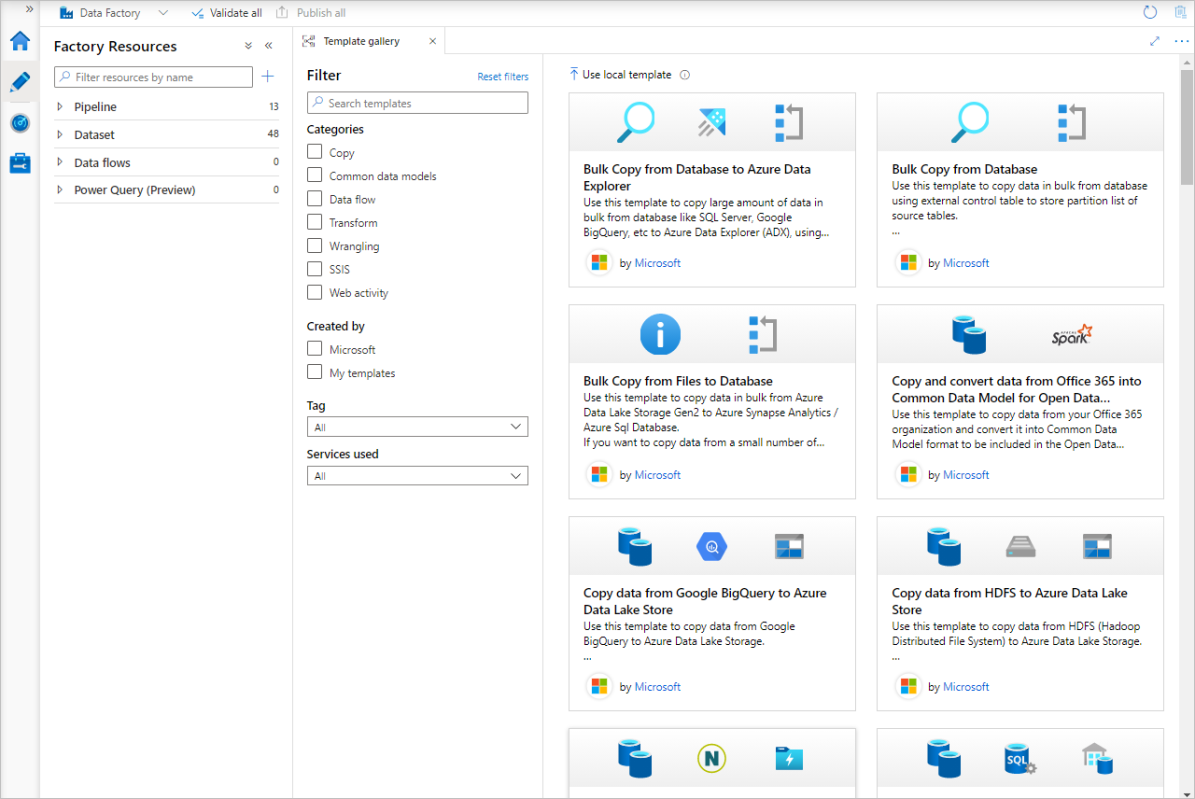The width and height of the screenshot is (1195, 799).
Task: Open the Manage toolbox icon
Action: click(20, 162)
